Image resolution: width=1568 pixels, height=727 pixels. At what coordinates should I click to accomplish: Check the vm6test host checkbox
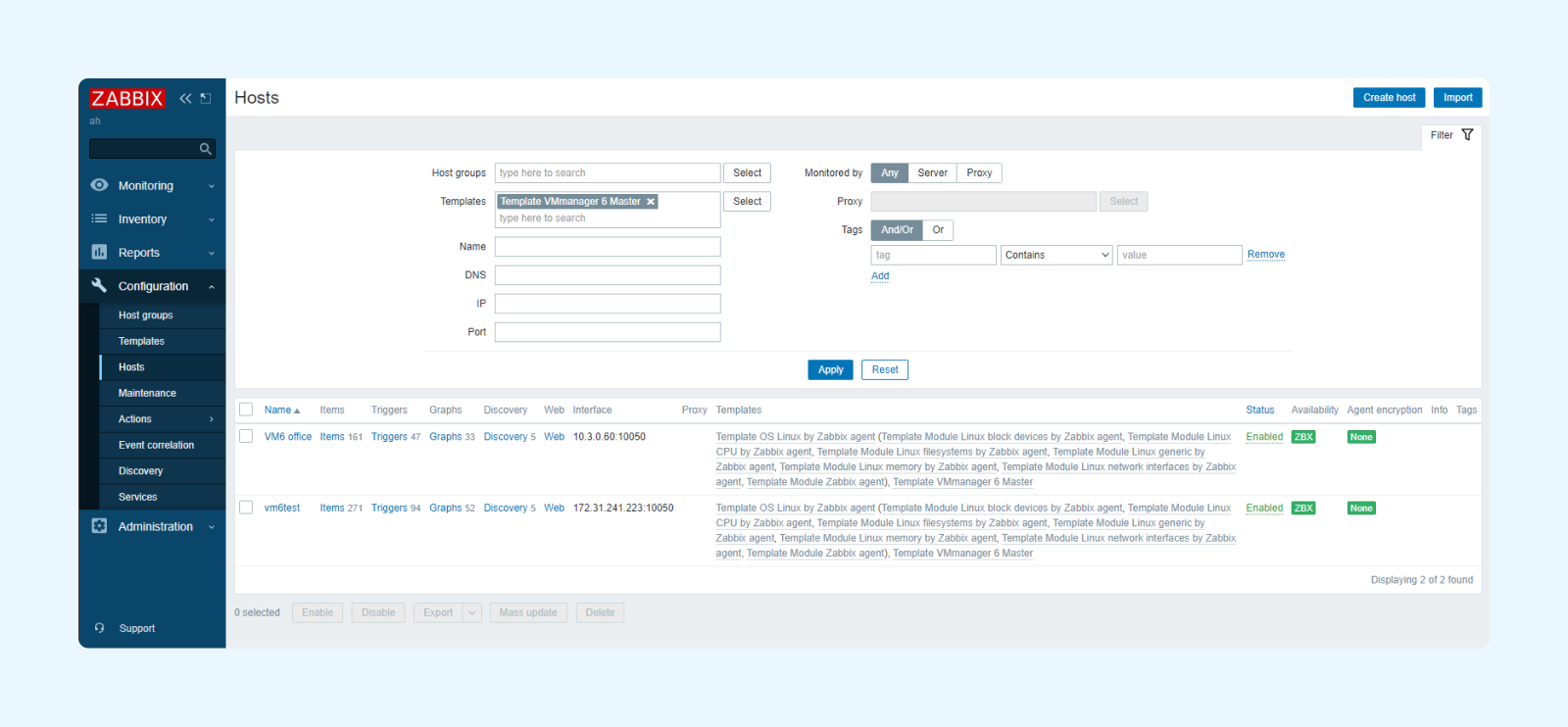pyautogui.click(x=246, y=508)
